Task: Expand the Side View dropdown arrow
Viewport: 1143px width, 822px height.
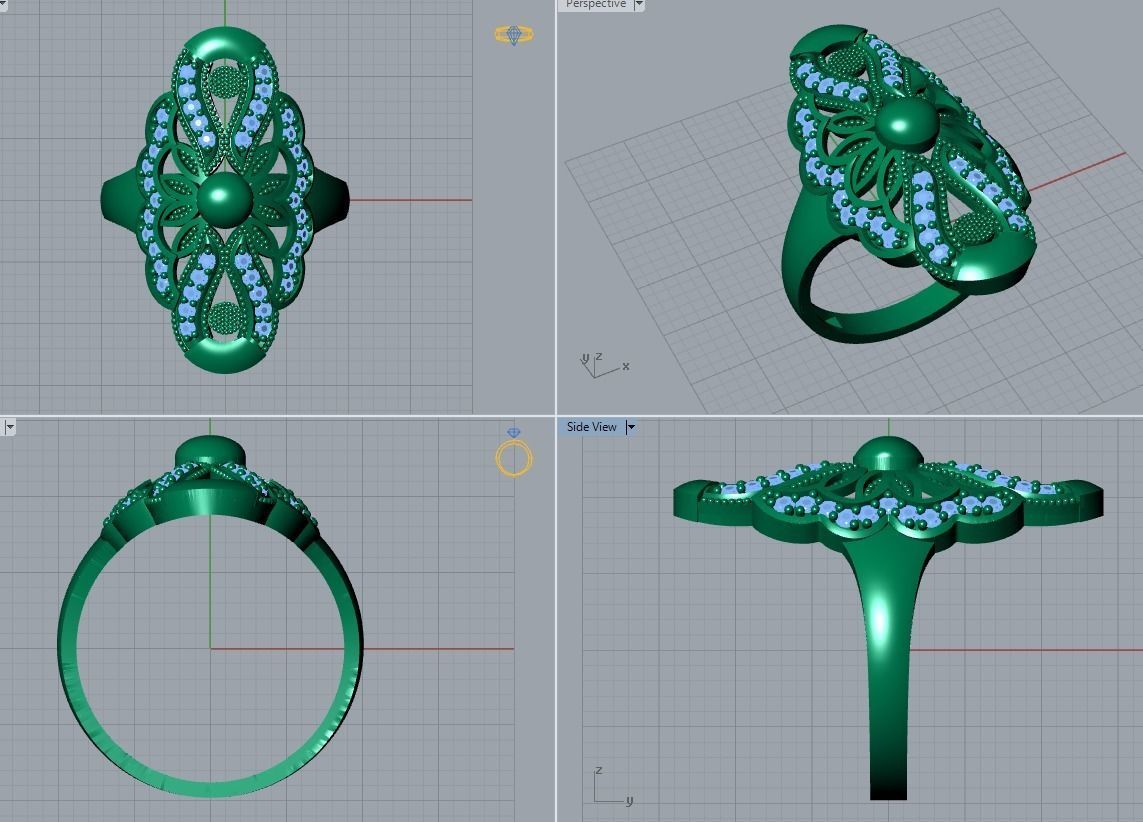Action: pos(631,427)
